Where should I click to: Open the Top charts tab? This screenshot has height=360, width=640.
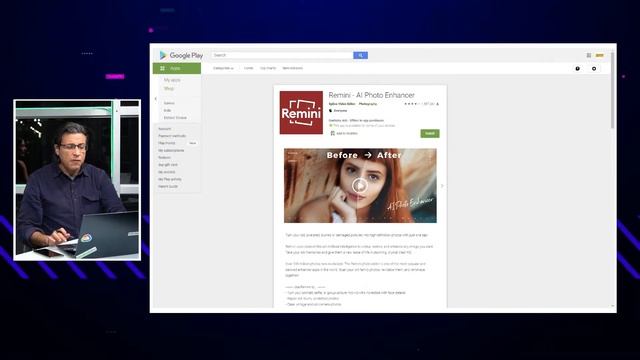(x=268, y=68)
